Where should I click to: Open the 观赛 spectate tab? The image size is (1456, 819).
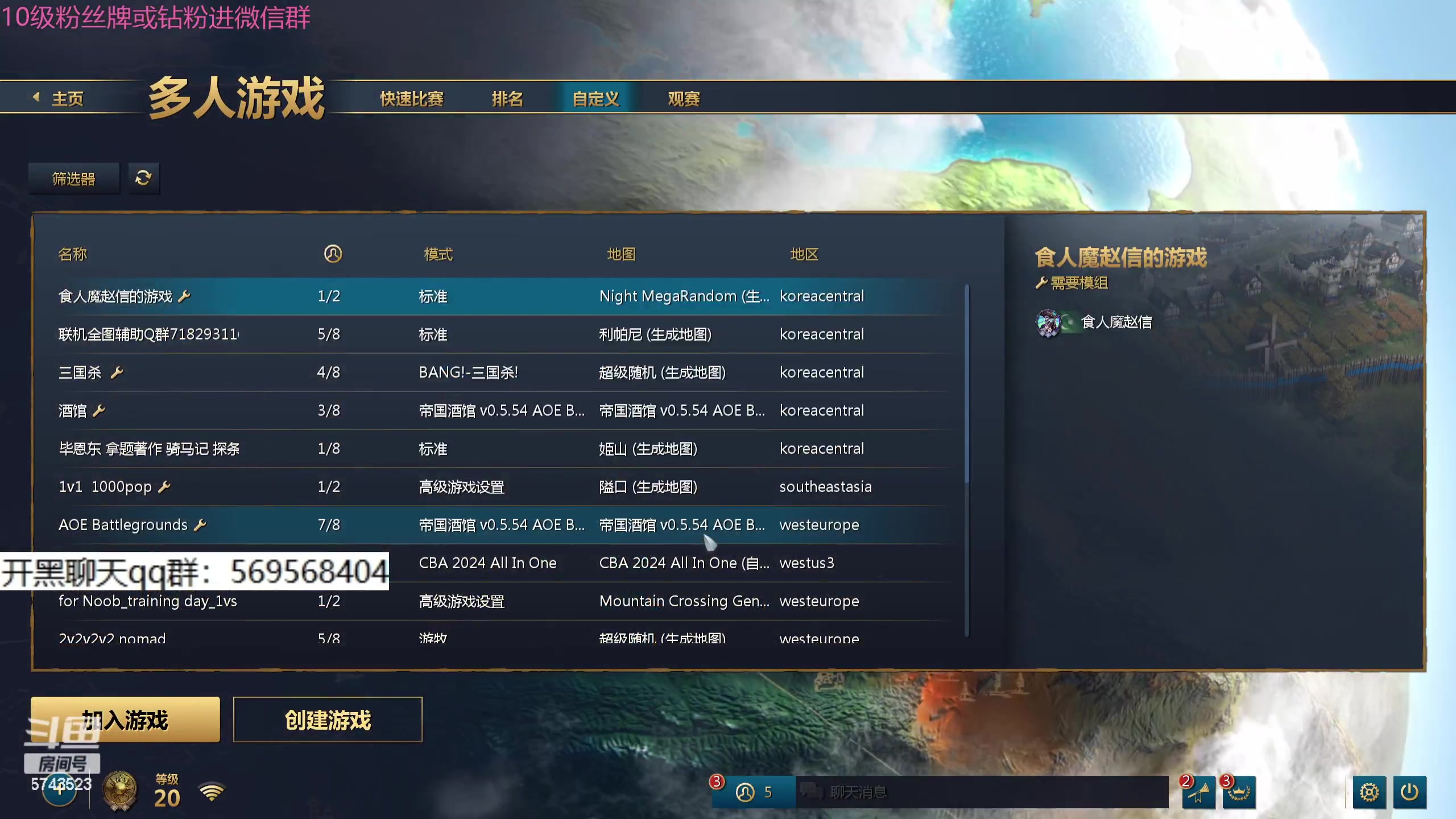[x=684, y=99]
